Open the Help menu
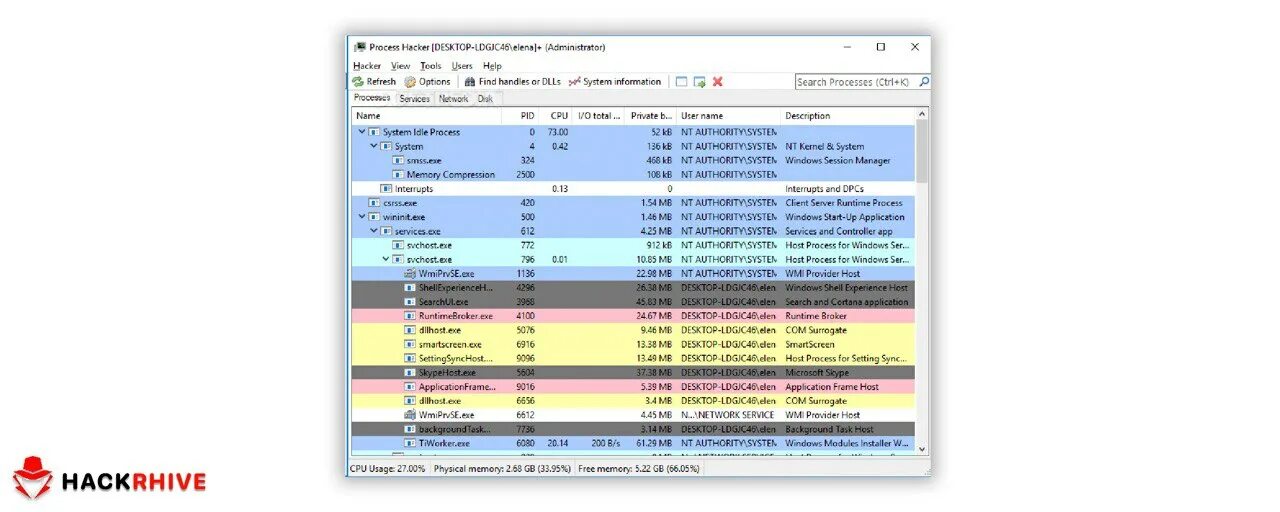The image size is (1280, 512). point(492,66)
